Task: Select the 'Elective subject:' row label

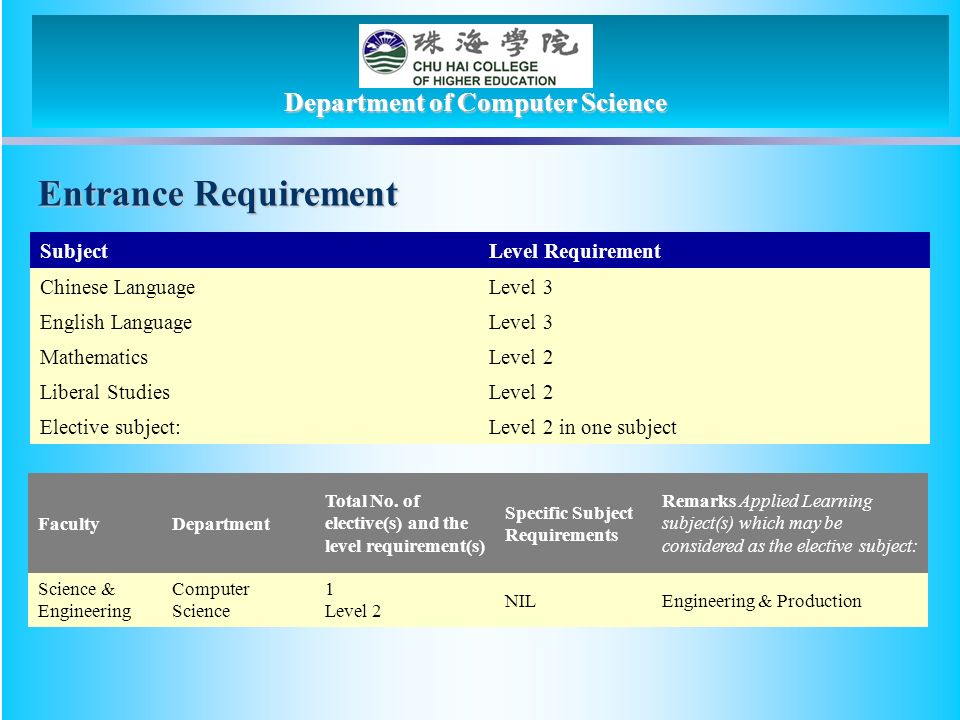Action: click(110, 427)
